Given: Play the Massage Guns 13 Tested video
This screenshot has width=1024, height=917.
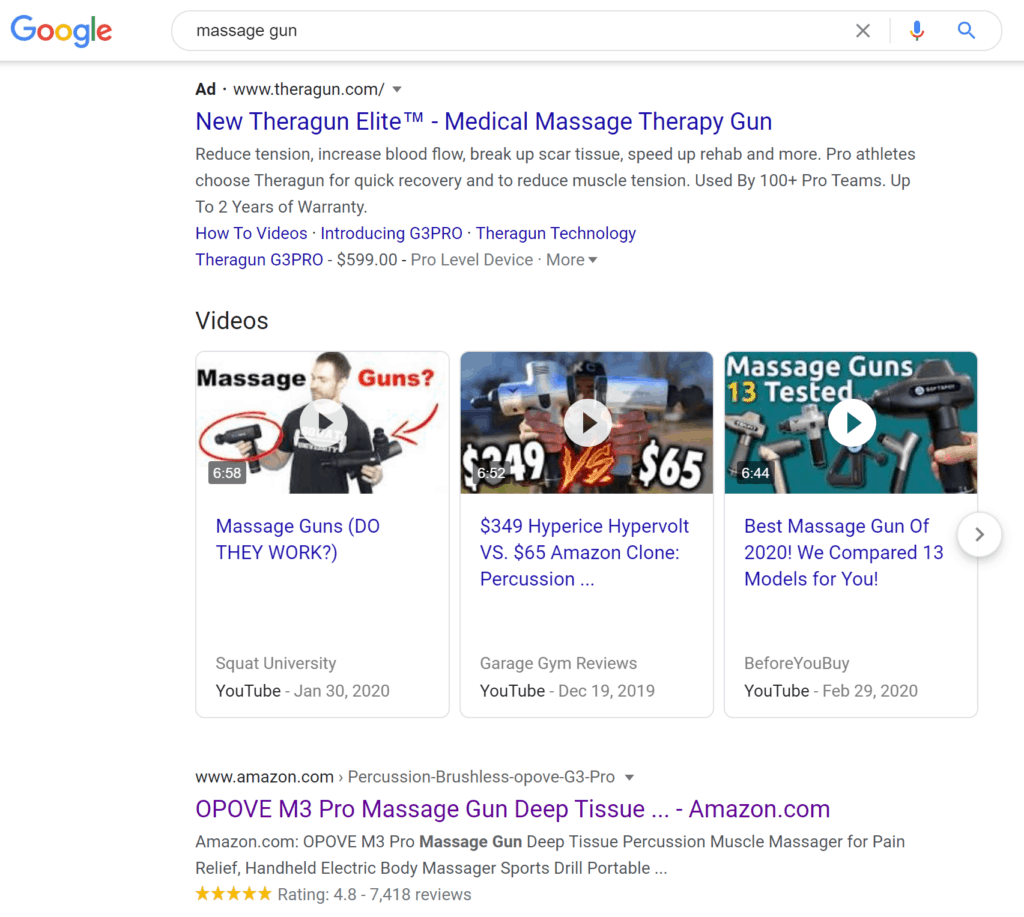Looking at the screenshot, I should [850, 423].
